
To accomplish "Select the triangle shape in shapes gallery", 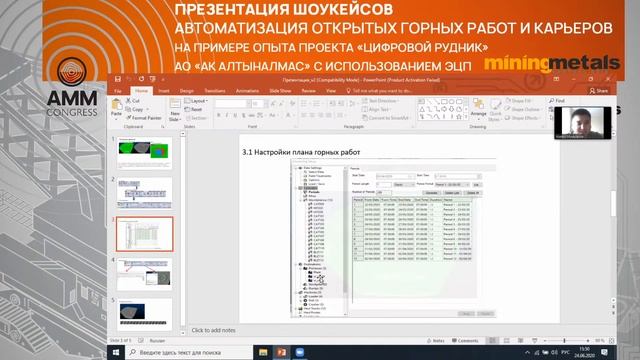I will coord(422,109).
